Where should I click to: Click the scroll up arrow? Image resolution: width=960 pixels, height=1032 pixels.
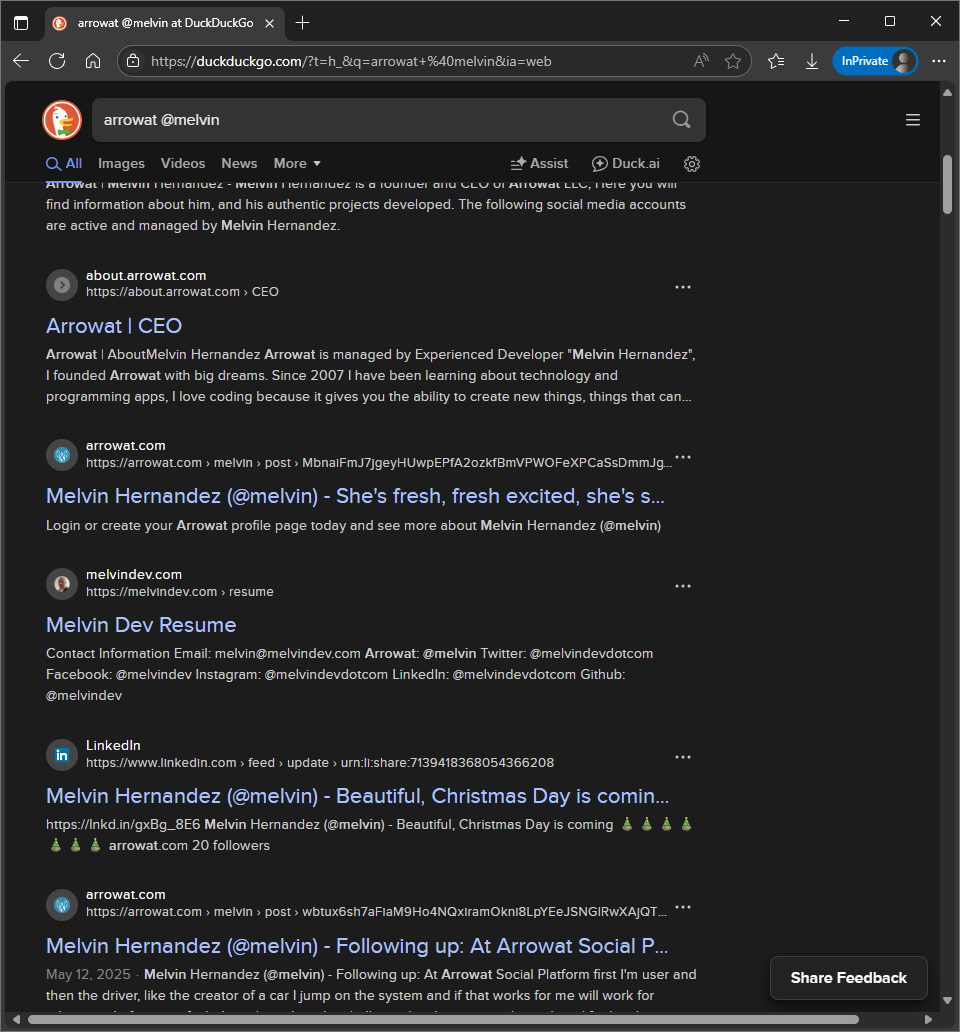947,93
